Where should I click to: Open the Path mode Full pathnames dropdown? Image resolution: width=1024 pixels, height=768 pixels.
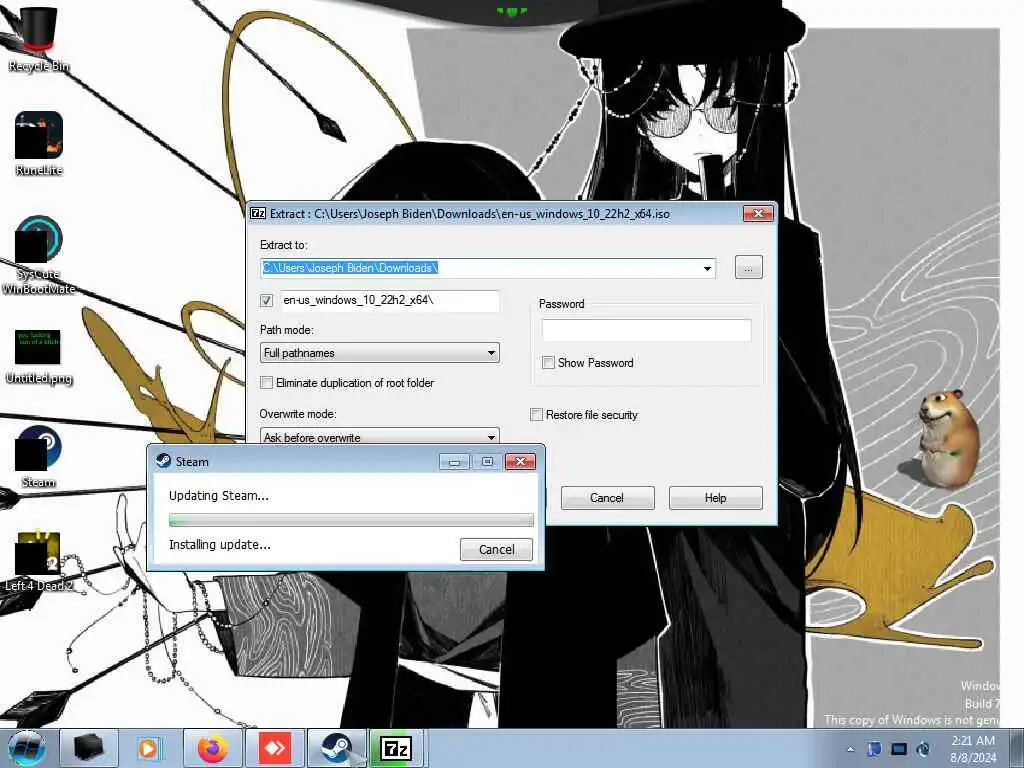pyautogui.click(x=379, y=353)
